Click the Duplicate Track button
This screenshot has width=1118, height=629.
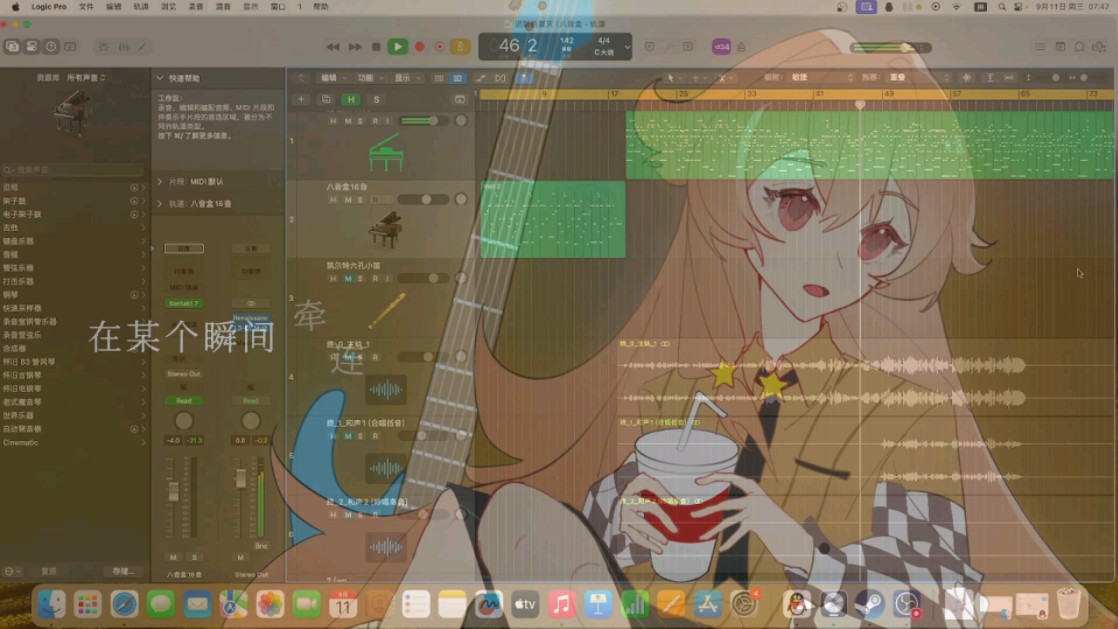(326, 99)
